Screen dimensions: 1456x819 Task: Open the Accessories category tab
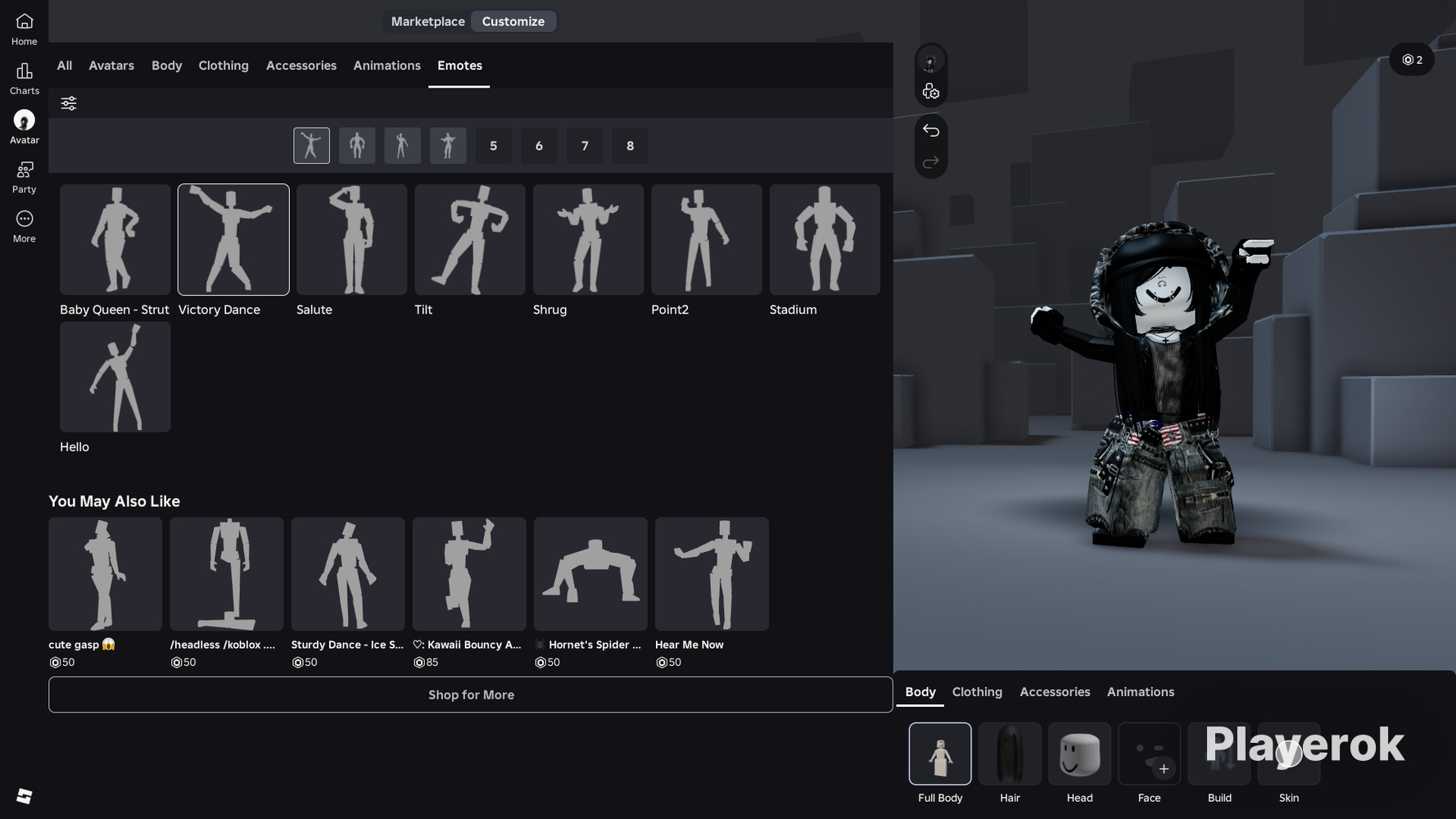click(301, 66)
